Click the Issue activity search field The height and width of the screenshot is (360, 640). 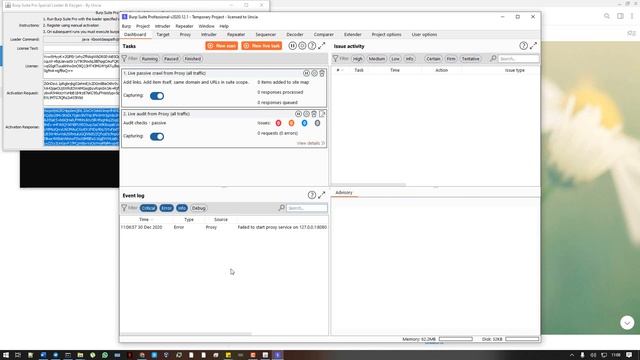[x=518, y=59]
